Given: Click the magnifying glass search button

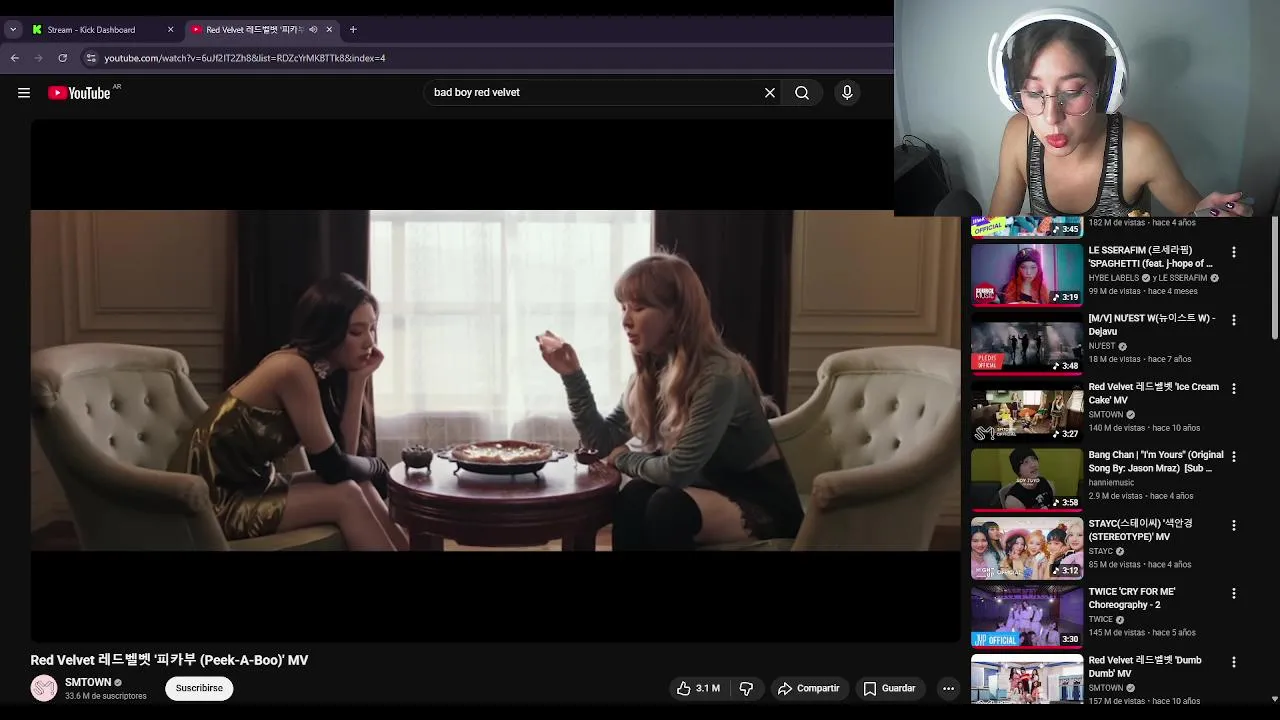Looking at the screenshot, I should point(802,93).
